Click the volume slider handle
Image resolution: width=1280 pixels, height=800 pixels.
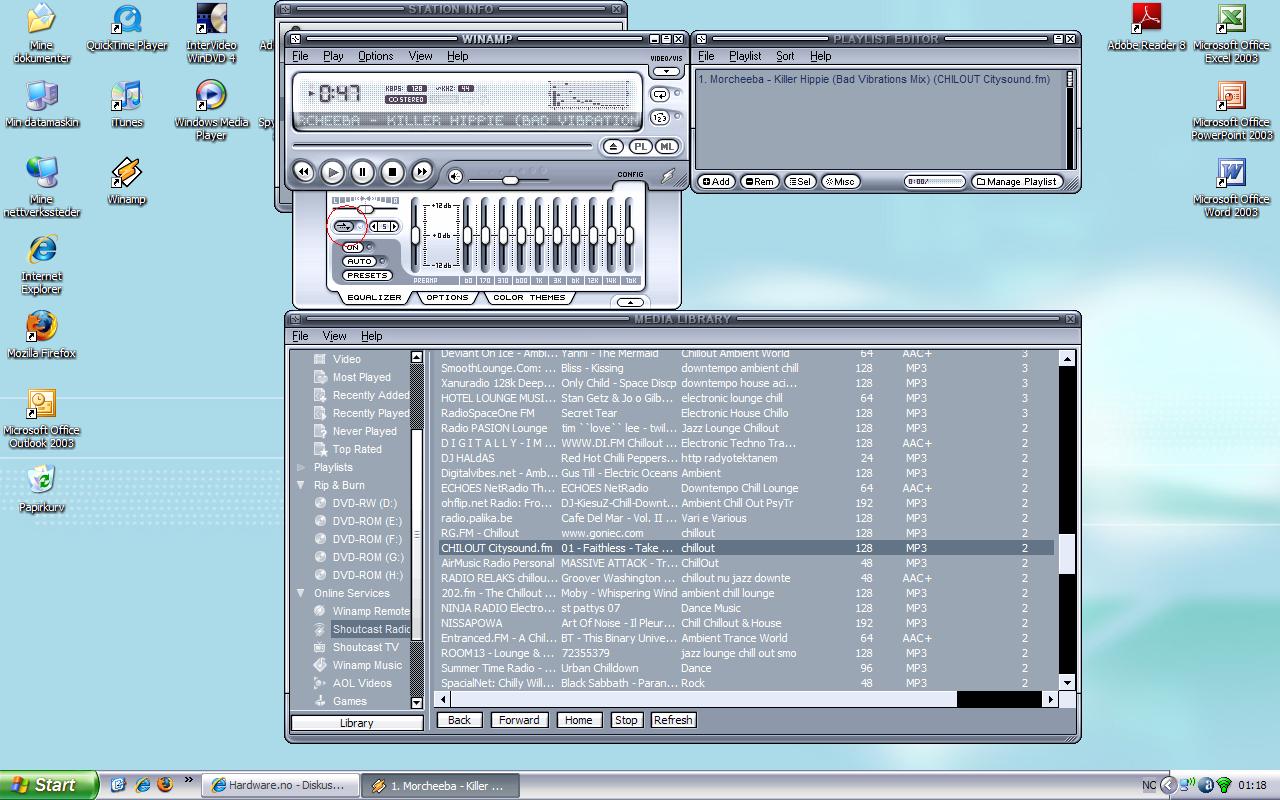[510, 180]
